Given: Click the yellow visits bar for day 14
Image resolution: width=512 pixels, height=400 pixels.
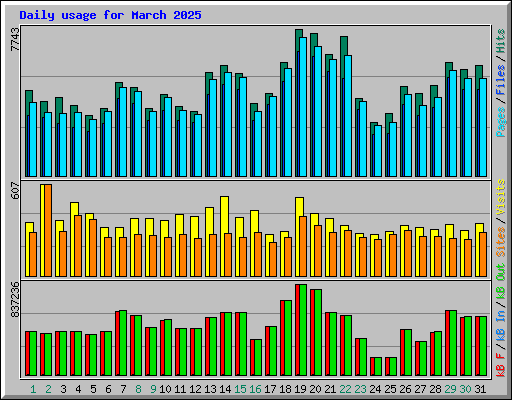Looking at the screenshot, I should pos(224,236).
